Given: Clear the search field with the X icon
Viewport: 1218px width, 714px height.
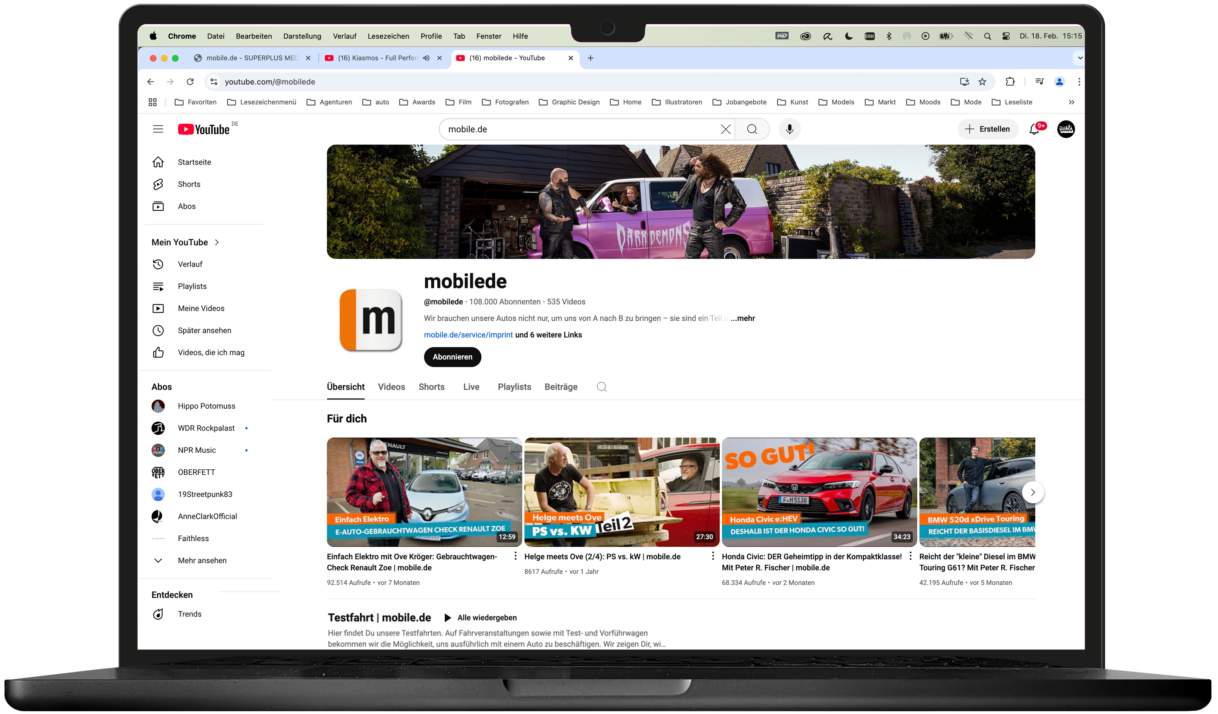Looking at the screenshot, I should click(726, 129).
